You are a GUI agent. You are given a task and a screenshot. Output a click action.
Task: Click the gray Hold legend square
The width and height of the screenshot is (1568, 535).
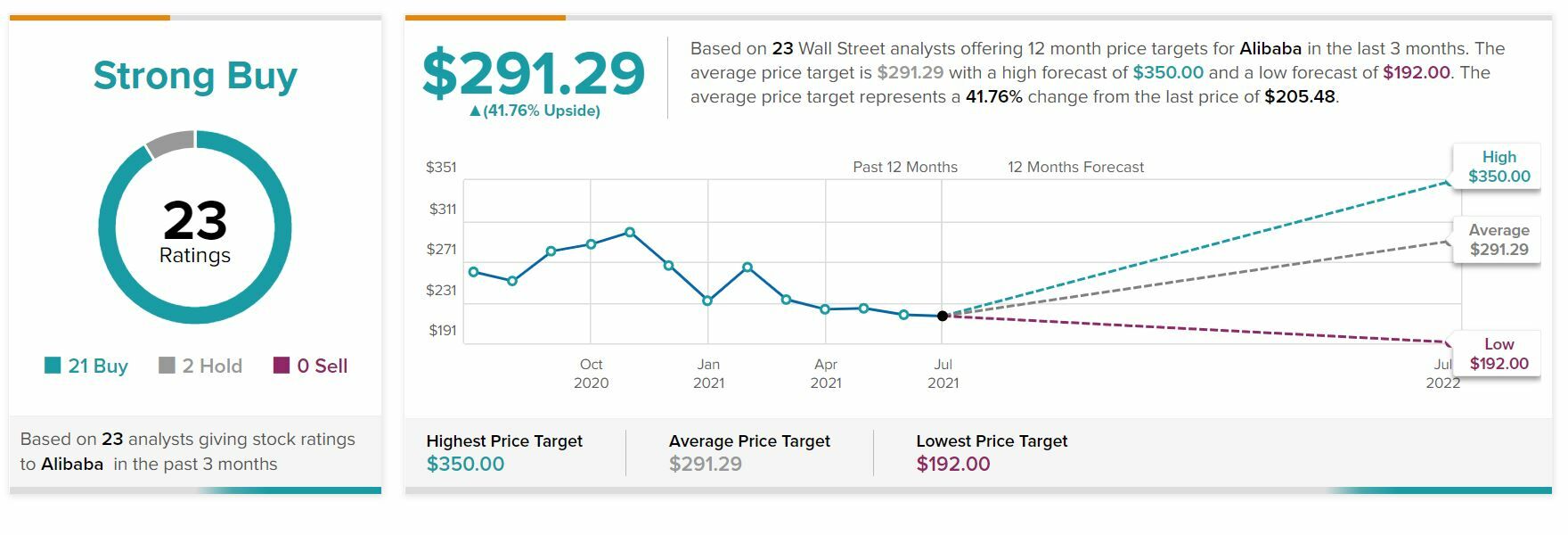(x=167, y=366)
